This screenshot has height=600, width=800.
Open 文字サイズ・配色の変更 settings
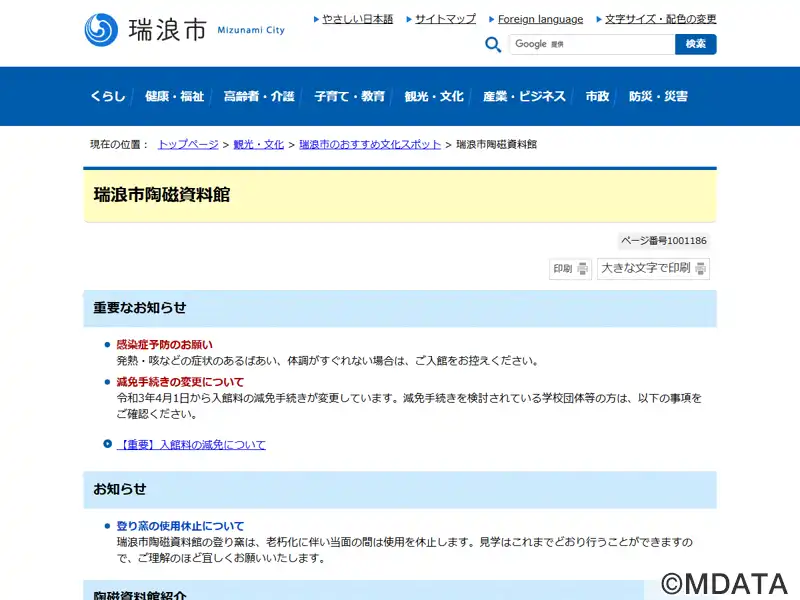(660, 19)
